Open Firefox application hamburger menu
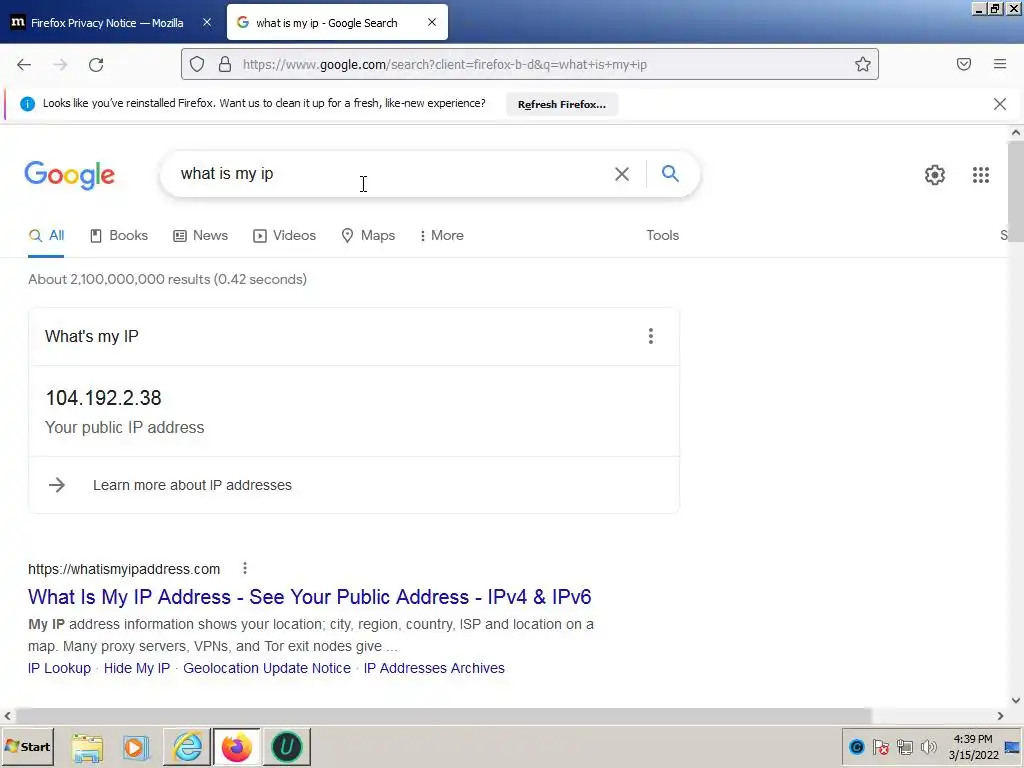This screenshot has width=1024, height=768. point(1000,64)
